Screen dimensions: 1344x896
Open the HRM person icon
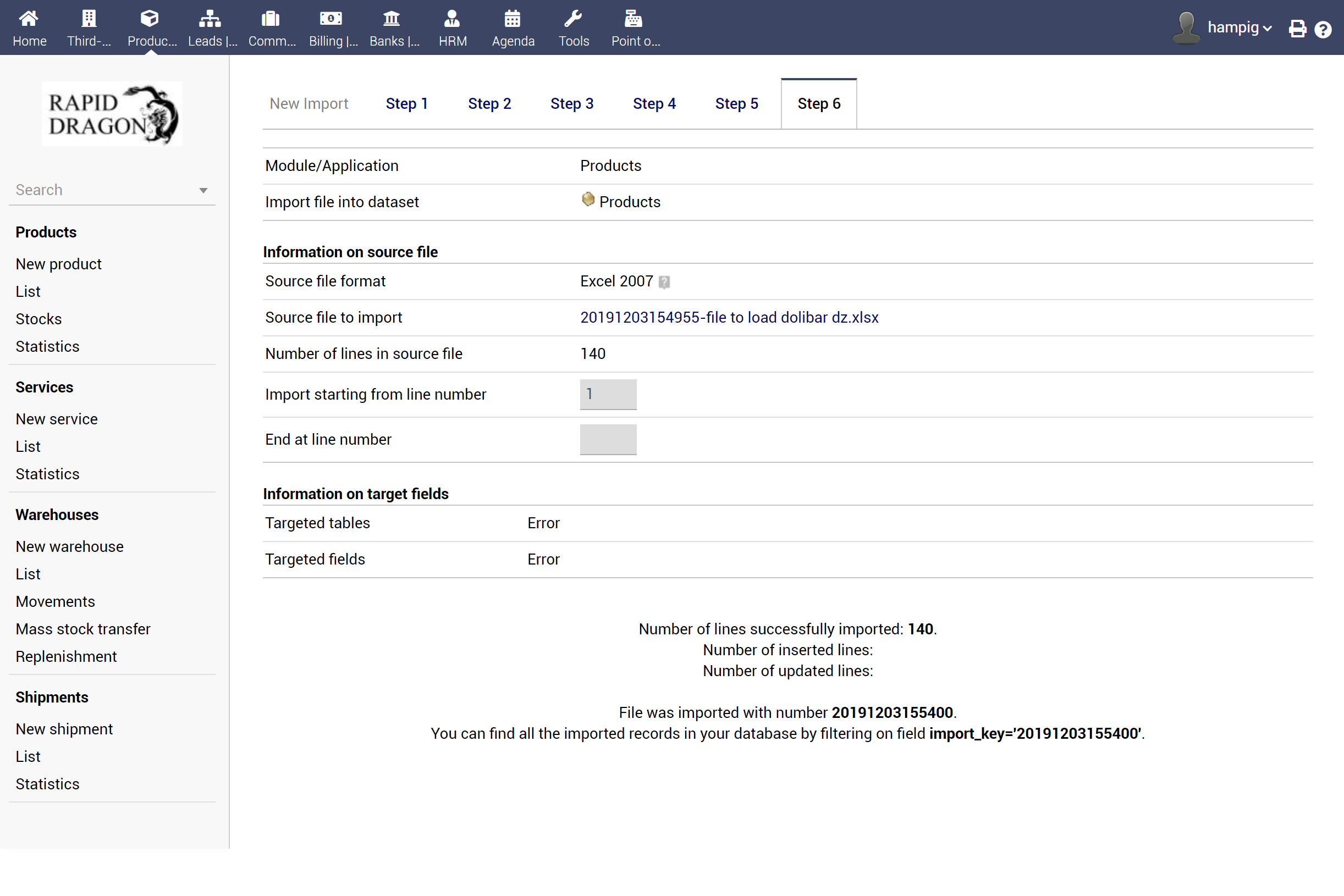coord(452,19)
